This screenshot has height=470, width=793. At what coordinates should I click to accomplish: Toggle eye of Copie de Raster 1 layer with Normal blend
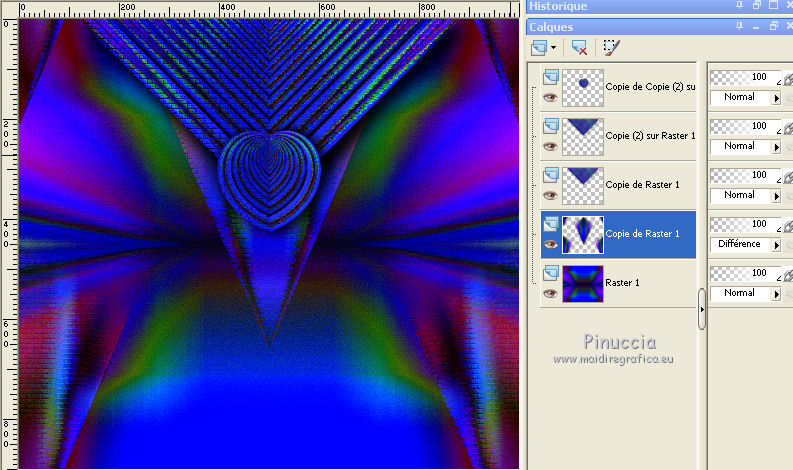[x=550, y=195]
